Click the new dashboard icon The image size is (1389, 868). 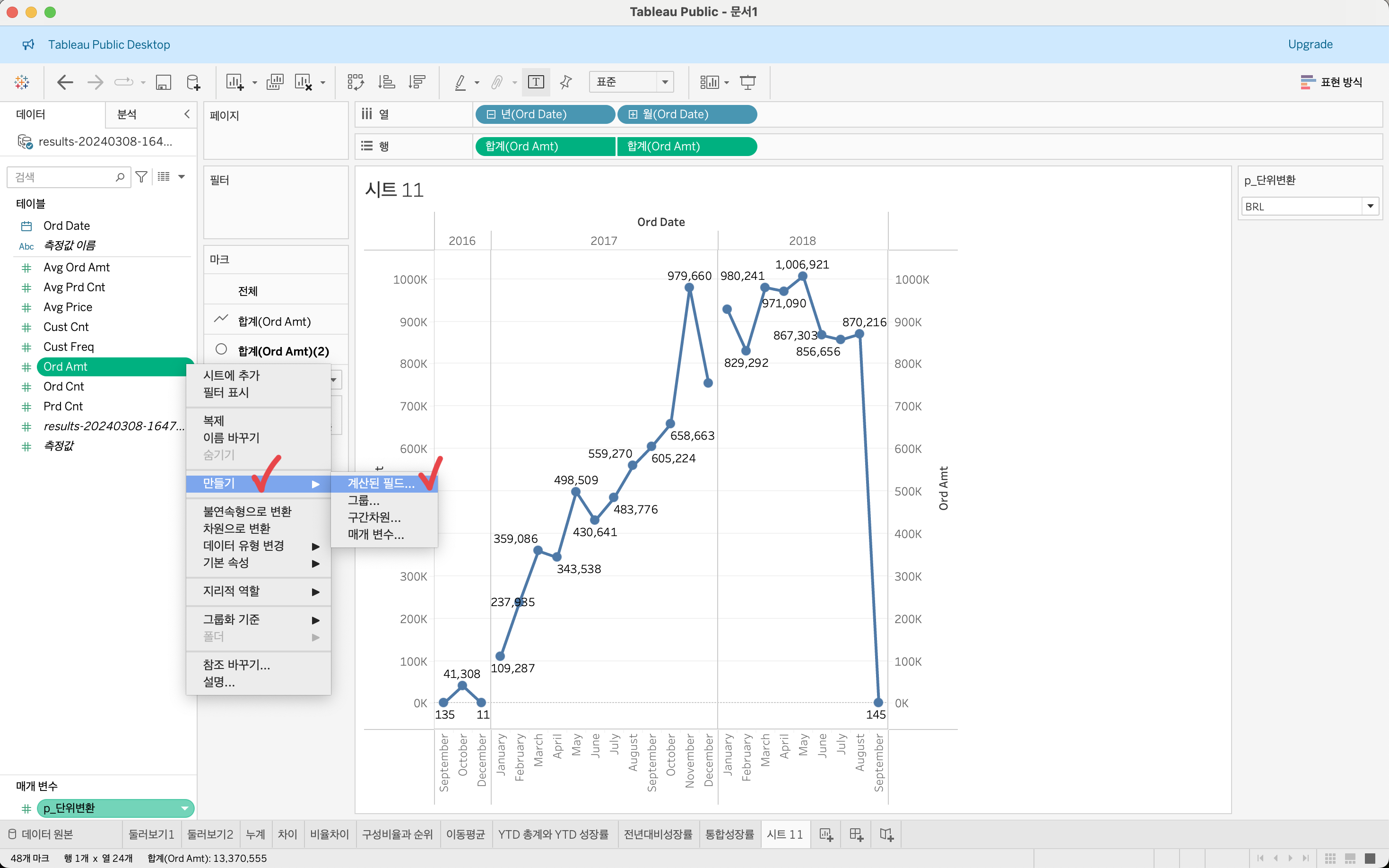click(856, 834)
